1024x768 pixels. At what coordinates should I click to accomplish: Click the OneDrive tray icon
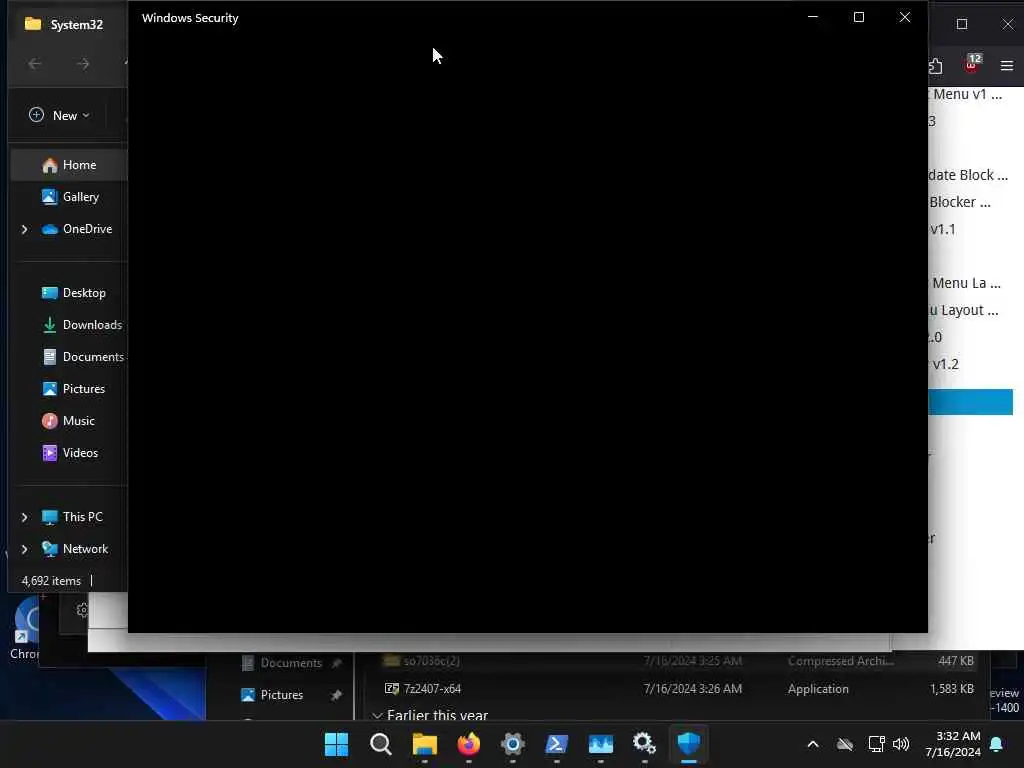point(845,744)
